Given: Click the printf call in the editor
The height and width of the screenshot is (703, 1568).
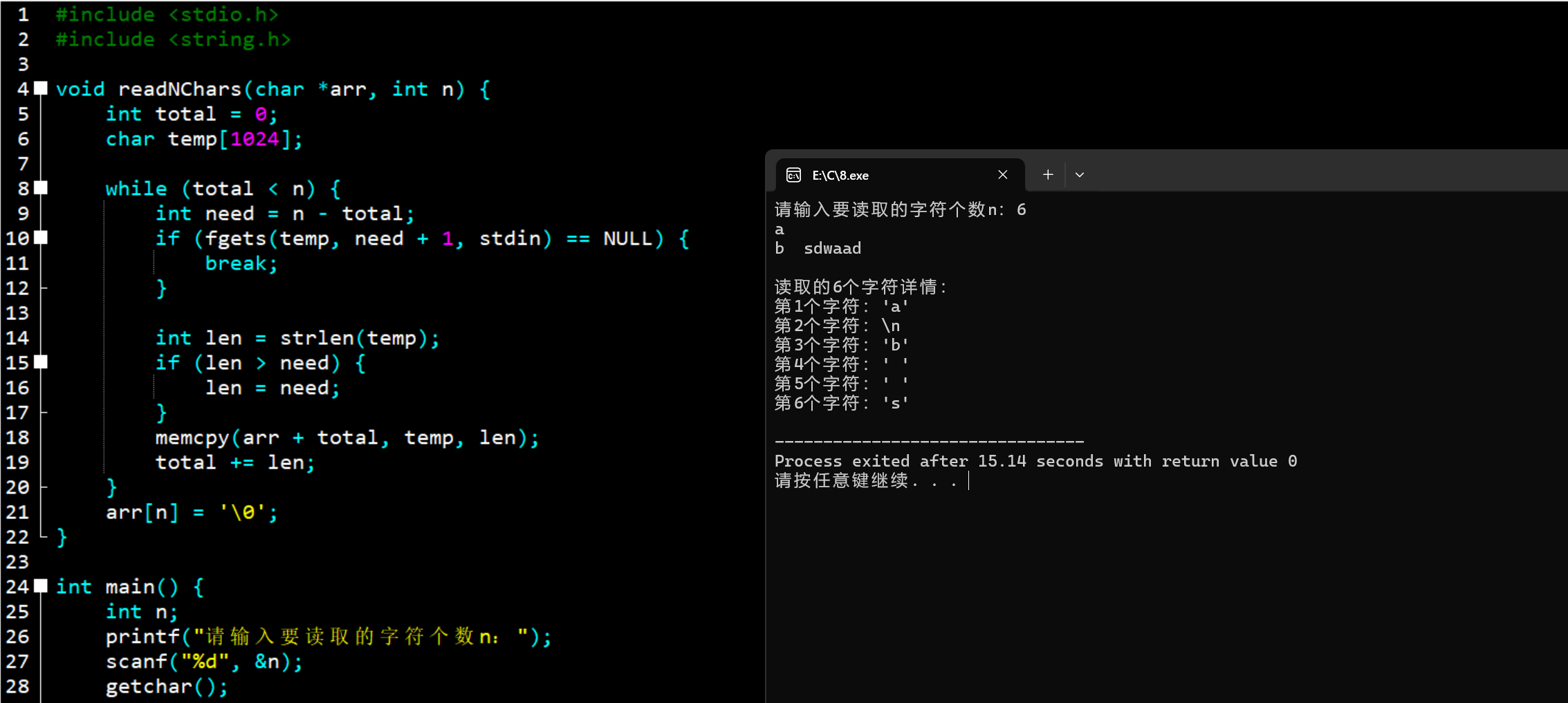Looking at the screenshot, I should point(329,637).
